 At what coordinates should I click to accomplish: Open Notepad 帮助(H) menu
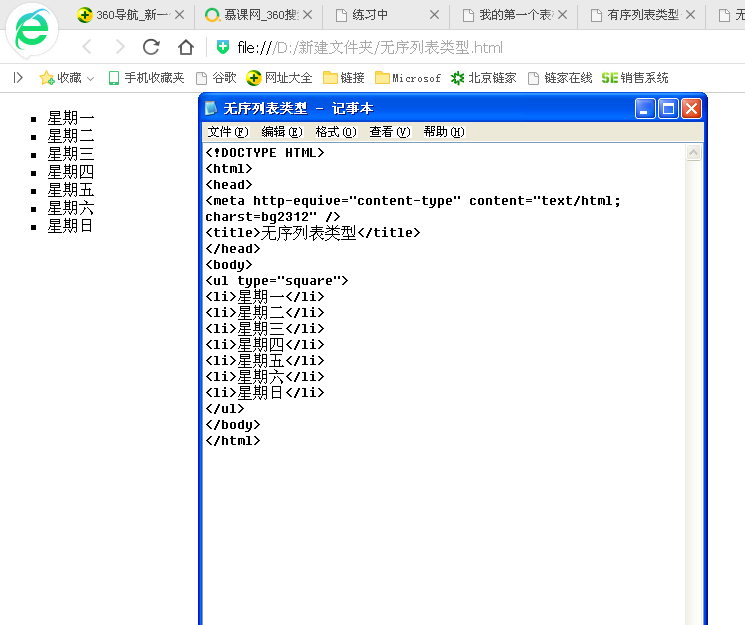click(444, 132)
